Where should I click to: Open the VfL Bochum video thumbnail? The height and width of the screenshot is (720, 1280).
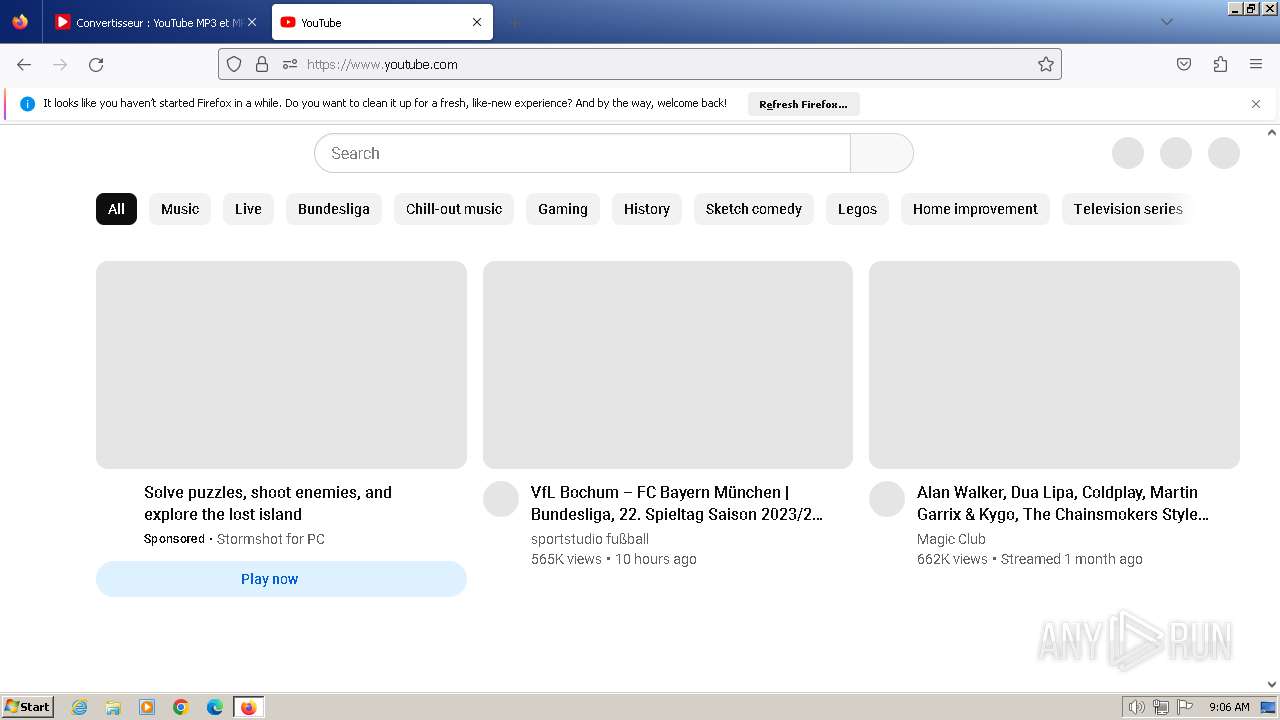tap(668, 365)
